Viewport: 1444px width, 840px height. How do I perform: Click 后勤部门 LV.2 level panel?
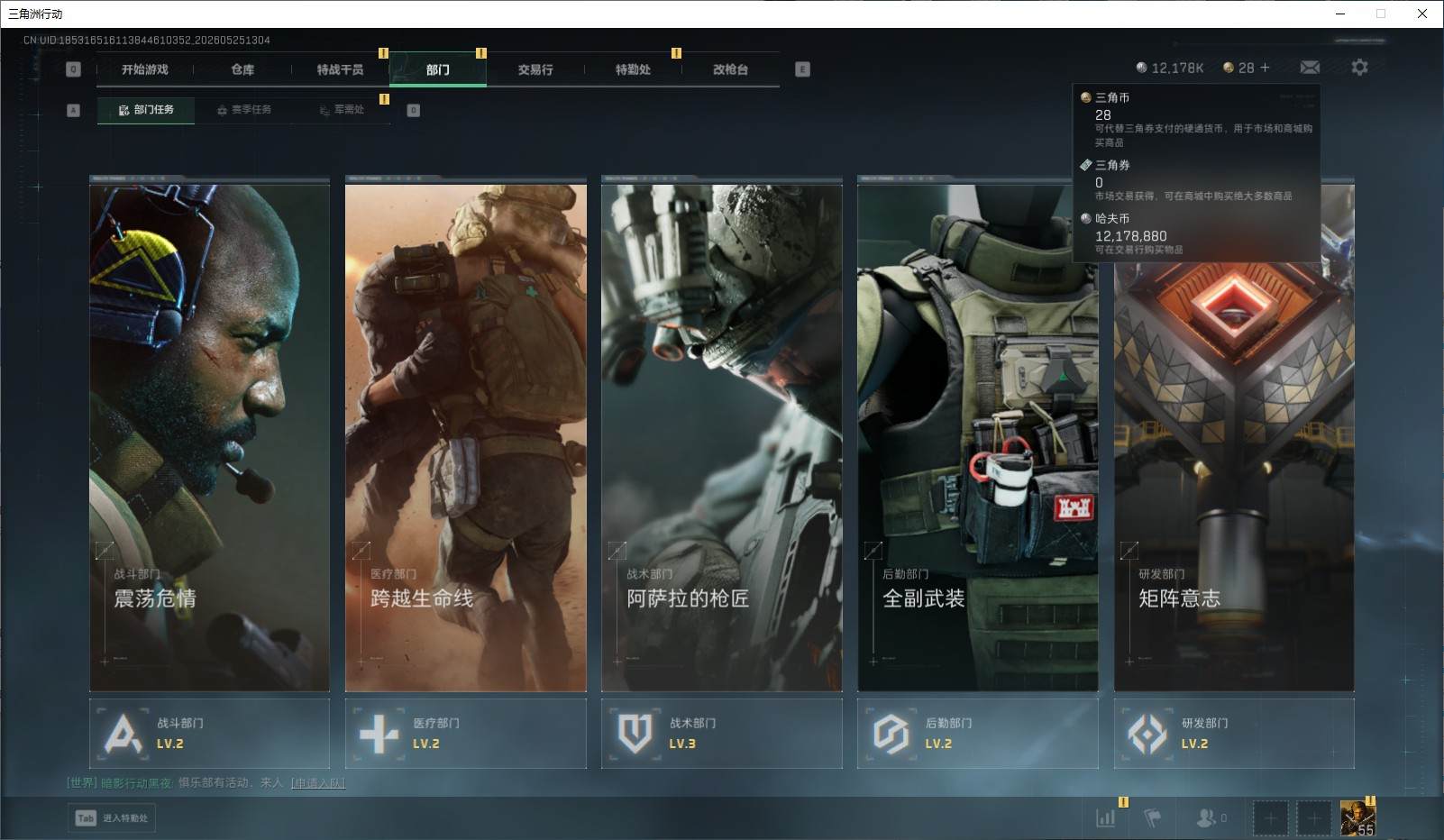point(978,734)
